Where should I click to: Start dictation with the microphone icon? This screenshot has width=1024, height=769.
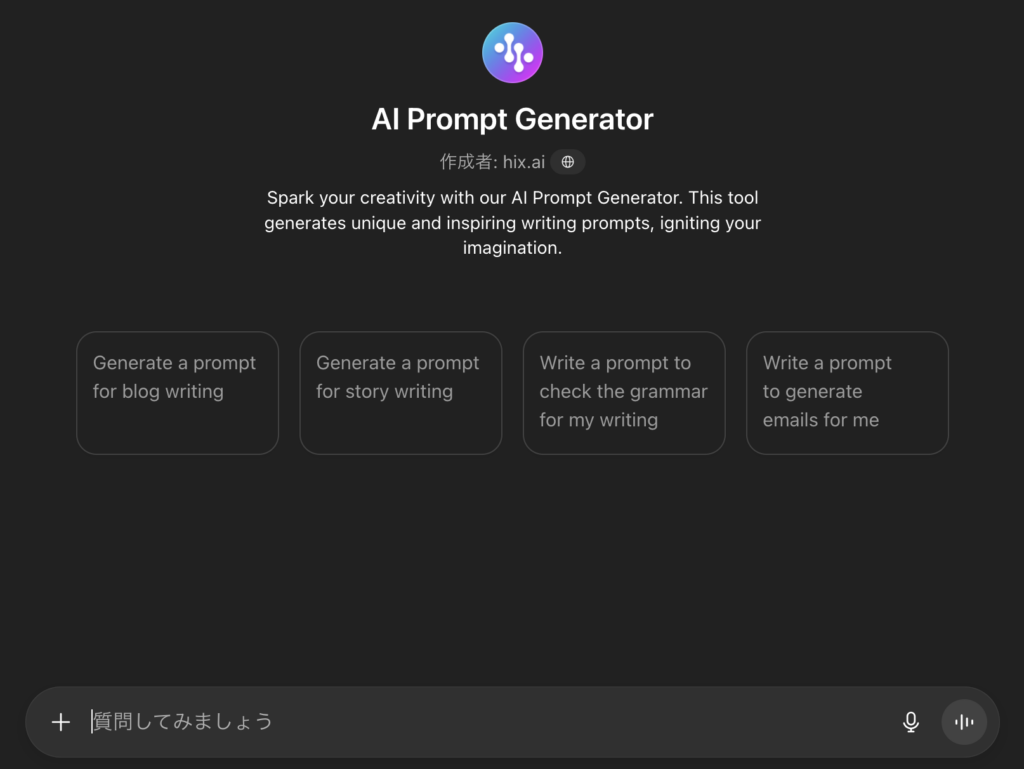[910, 722]
